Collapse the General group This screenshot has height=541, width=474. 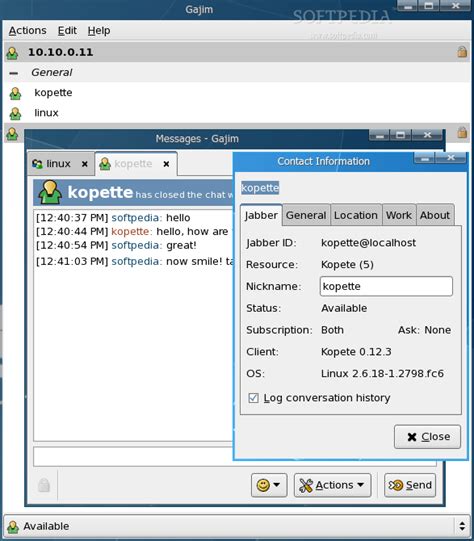click(x=13, y=73)
